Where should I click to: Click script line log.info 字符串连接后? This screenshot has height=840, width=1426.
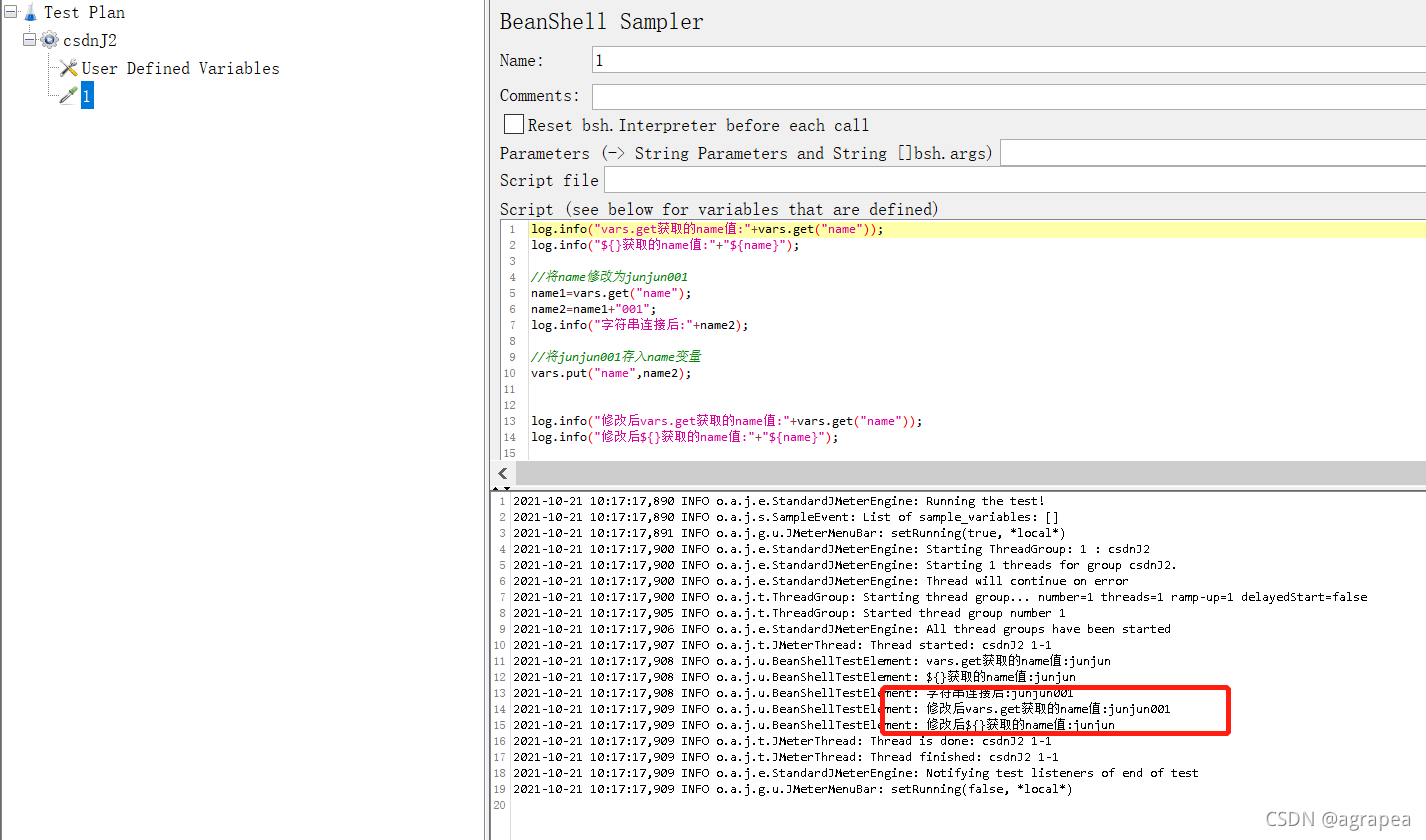click(x=639, y=325)
